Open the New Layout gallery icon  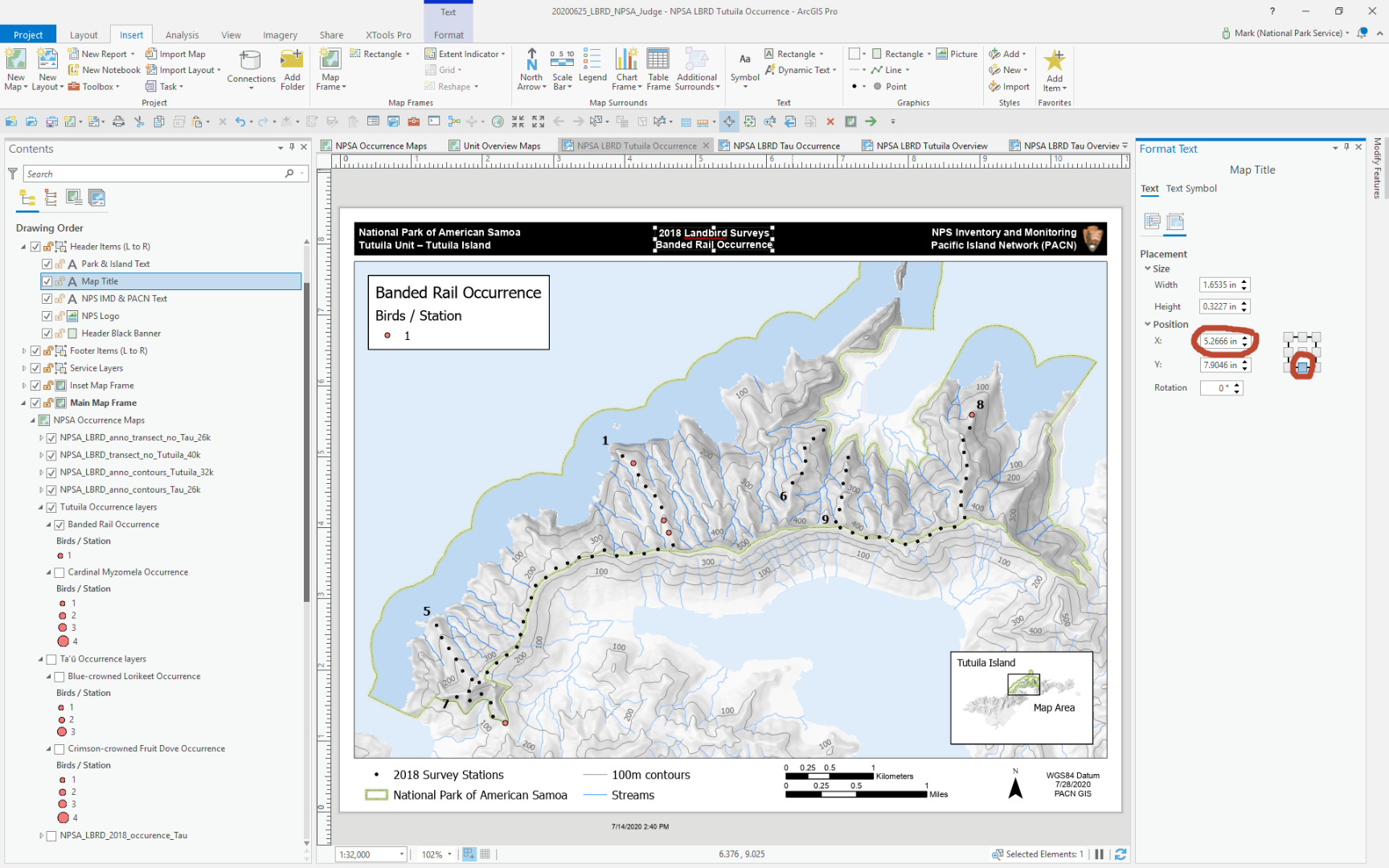pyautogui.click(x=47, y=59)
